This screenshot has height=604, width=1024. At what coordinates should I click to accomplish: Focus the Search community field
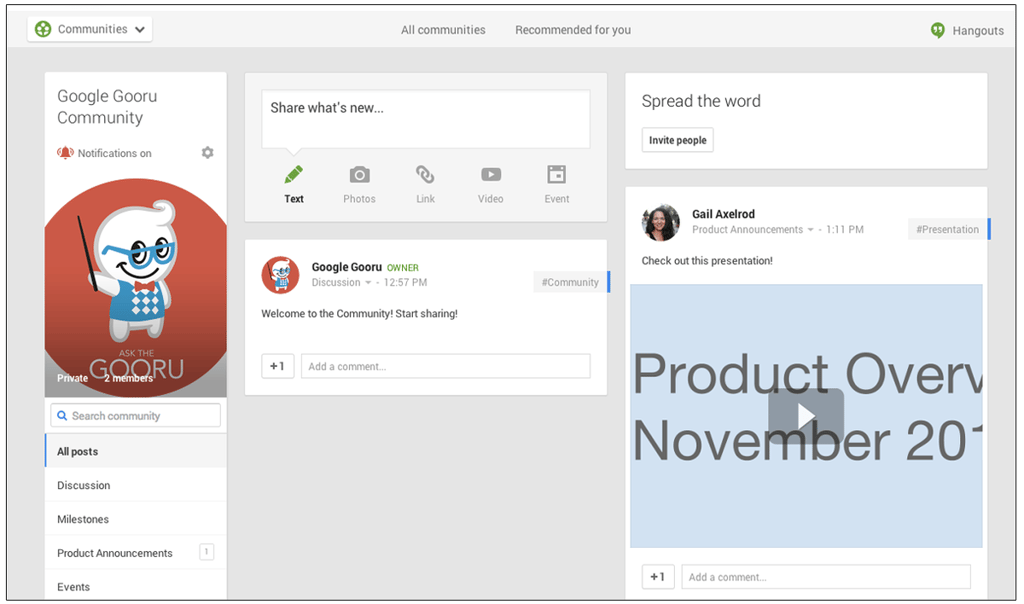(136, 416)
